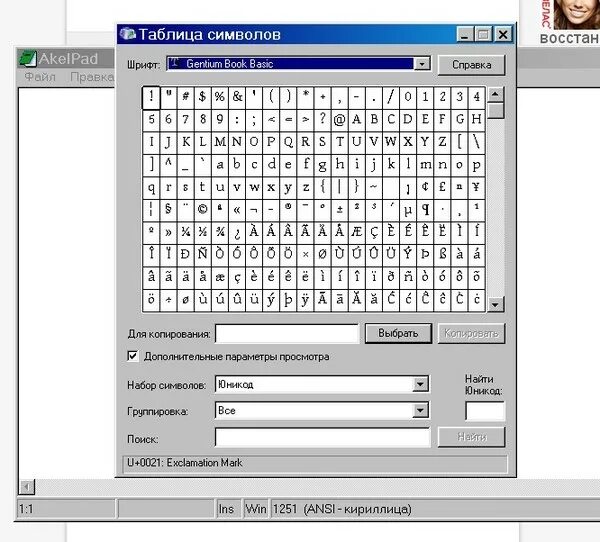Select the capital M character cell
The width and height of the screenshot is (600, 542).
[x=220, y=142]
